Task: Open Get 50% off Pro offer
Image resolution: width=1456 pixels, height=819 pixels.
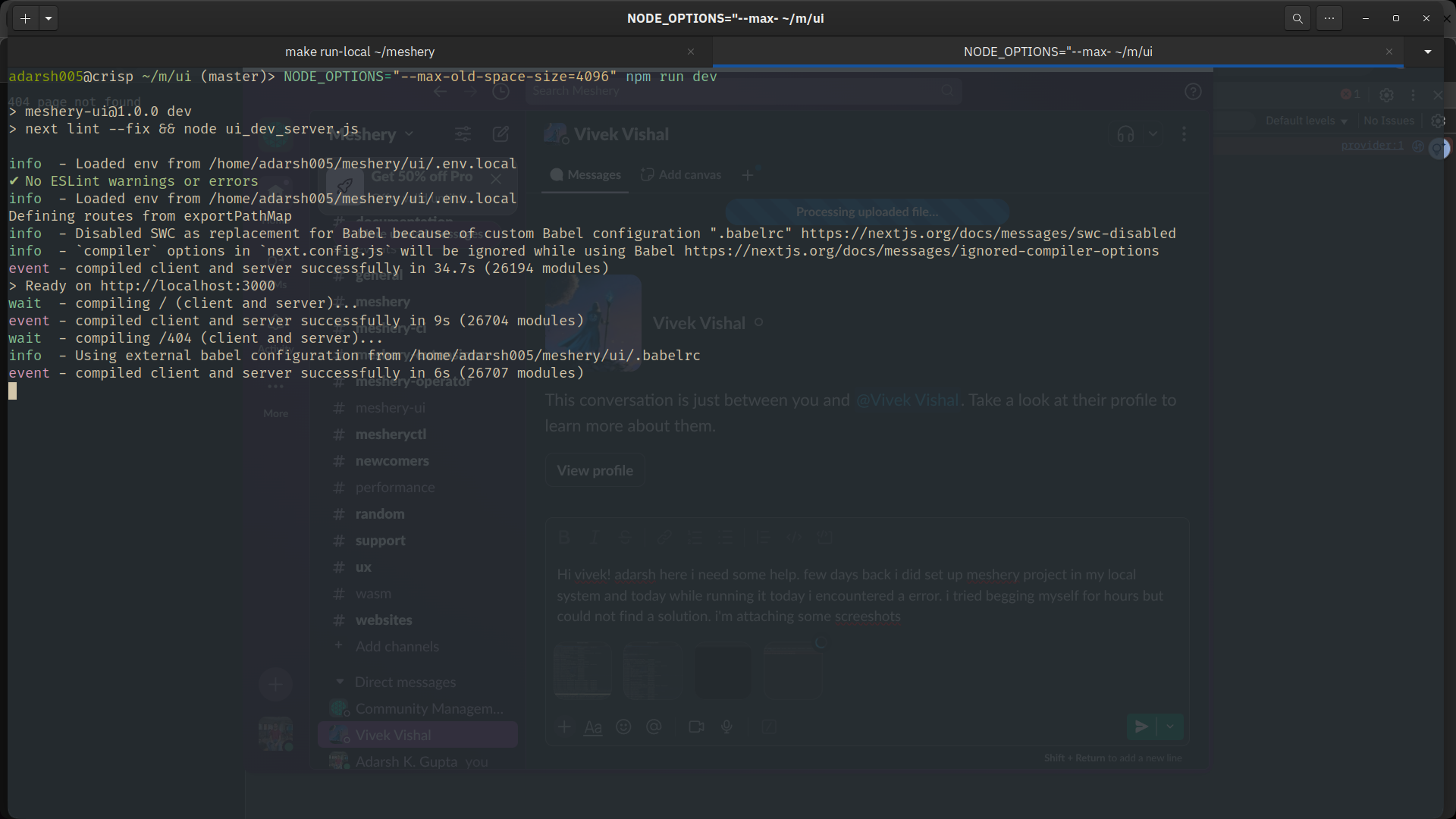Action: 422,177
